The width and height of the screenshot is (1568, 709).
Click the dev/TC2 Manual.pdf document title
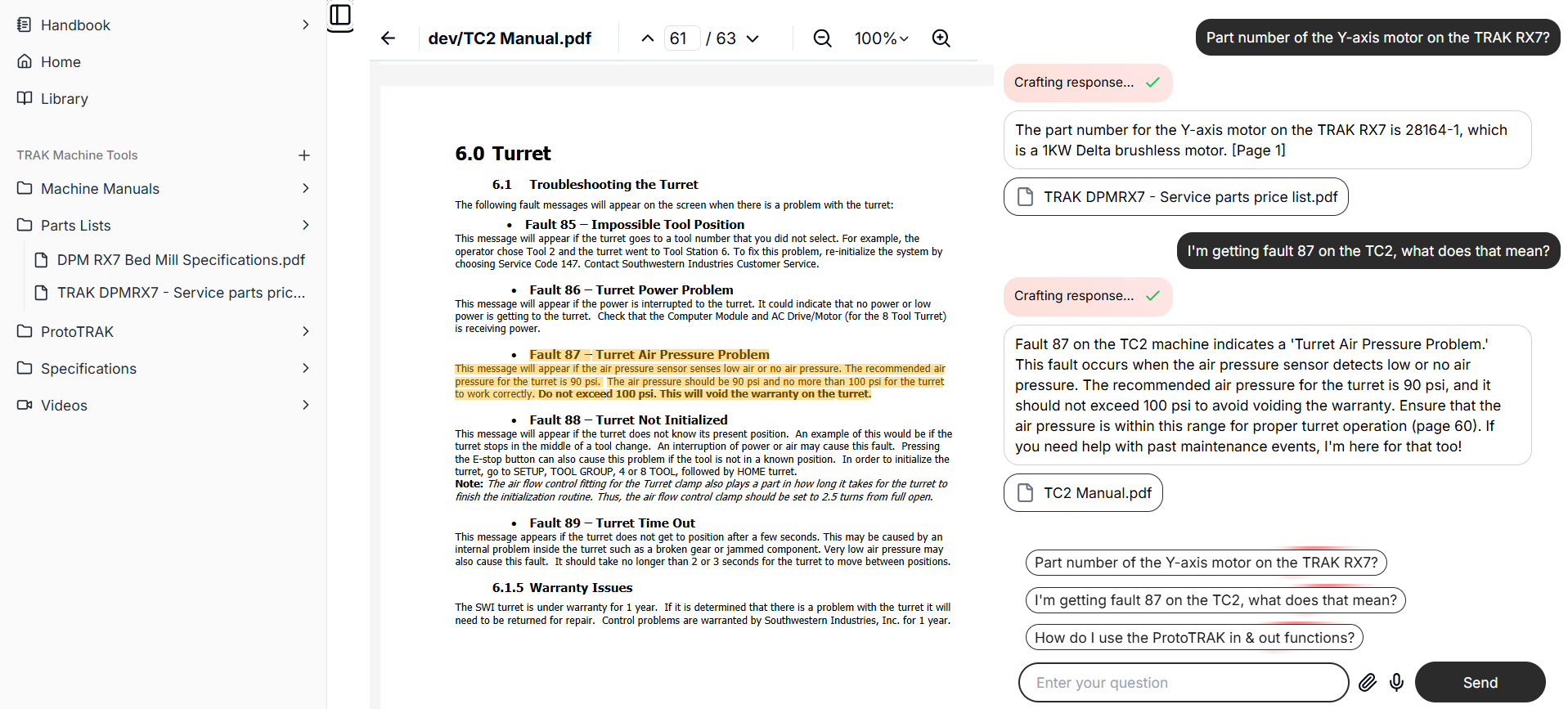[510, 38]
